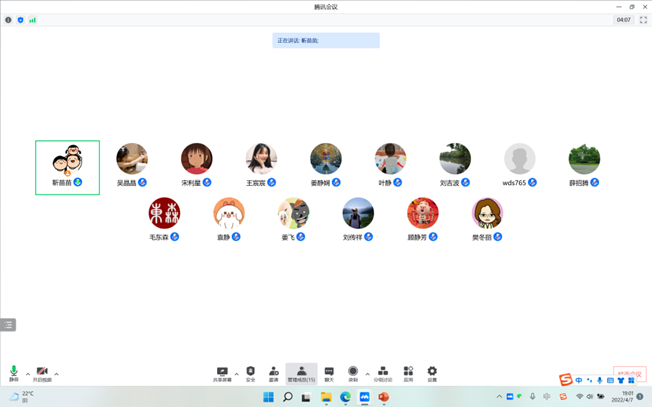
Task: Open the Security settings icon
Action: [x=250, y=372]
